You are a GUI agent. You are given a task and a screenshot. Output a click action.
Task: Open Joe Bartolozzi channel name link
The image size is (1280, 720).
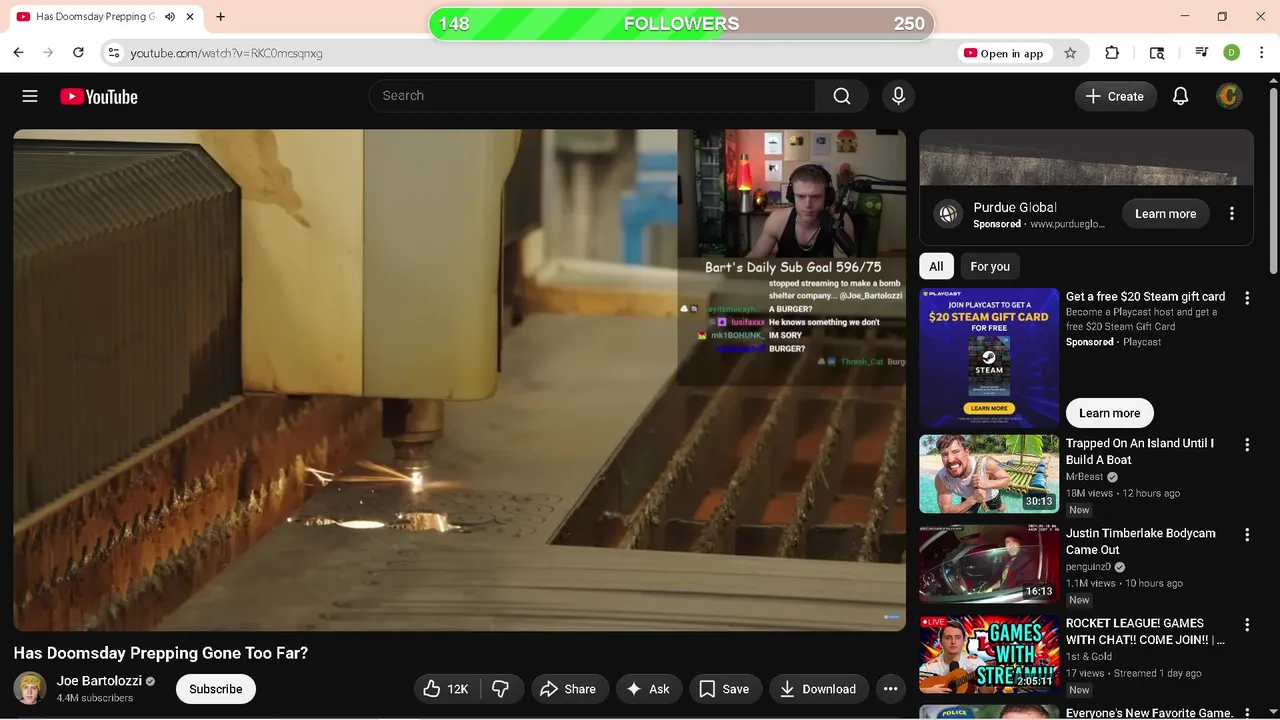(x=99, y=681)
